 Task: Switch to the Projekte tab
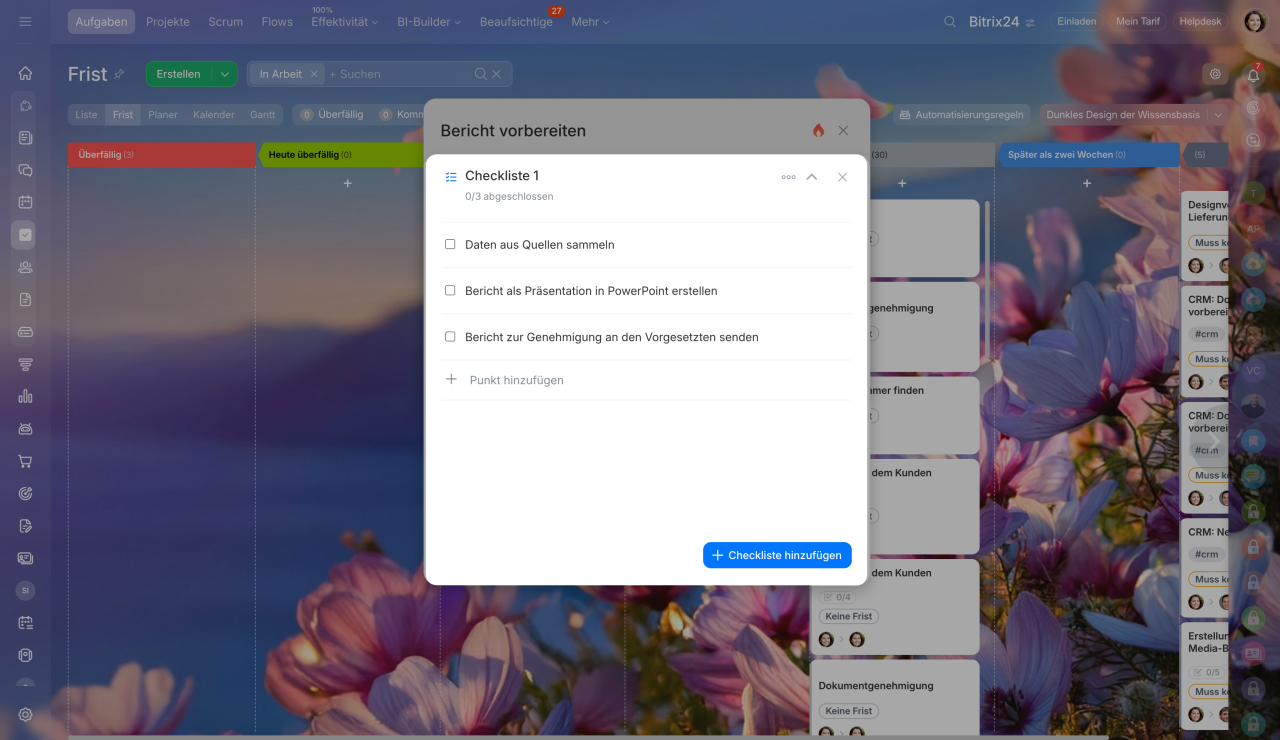point(168,21)
